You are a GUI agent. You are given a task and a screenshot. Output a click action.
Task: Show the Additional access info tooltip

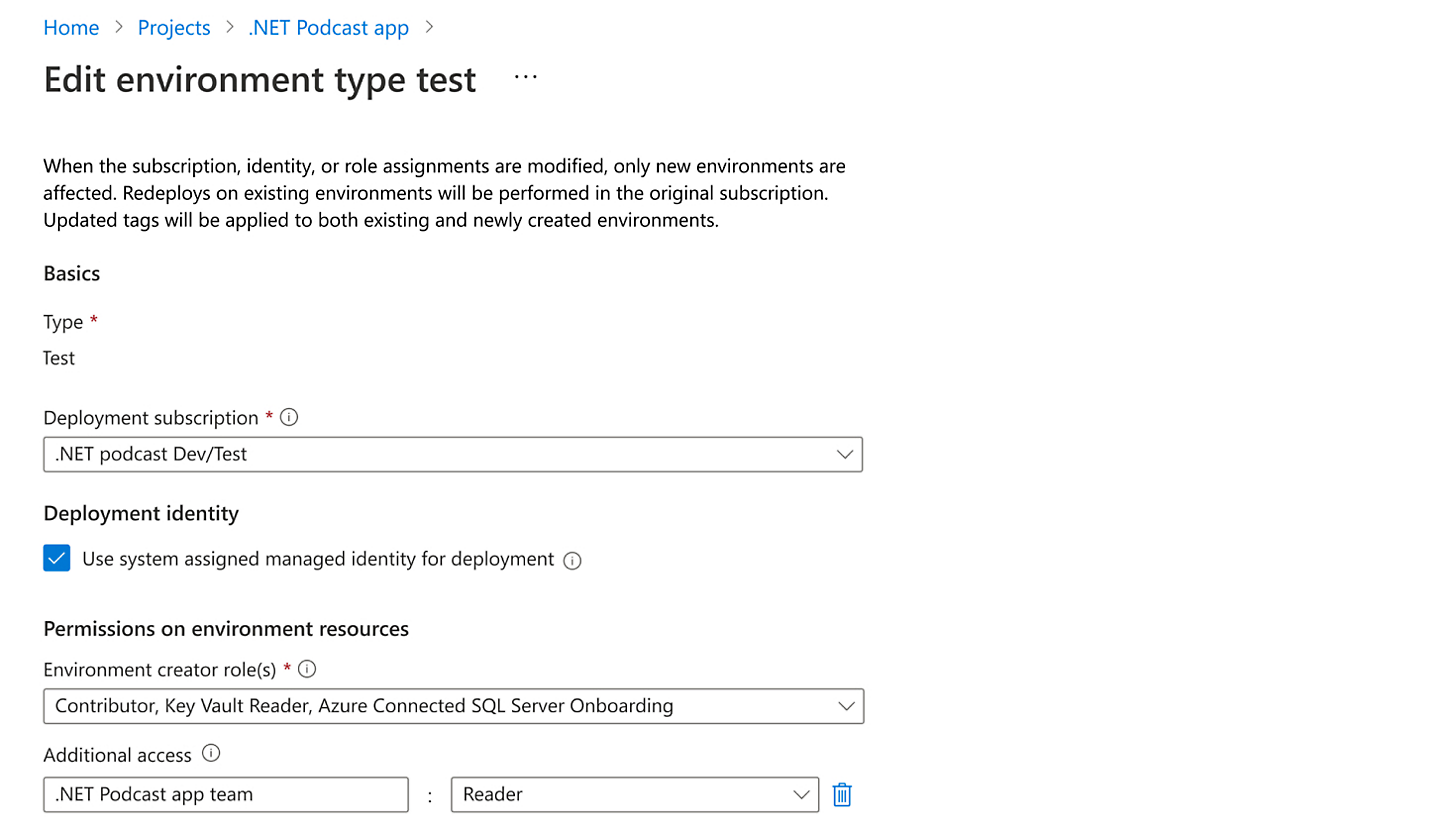point(211,754)
